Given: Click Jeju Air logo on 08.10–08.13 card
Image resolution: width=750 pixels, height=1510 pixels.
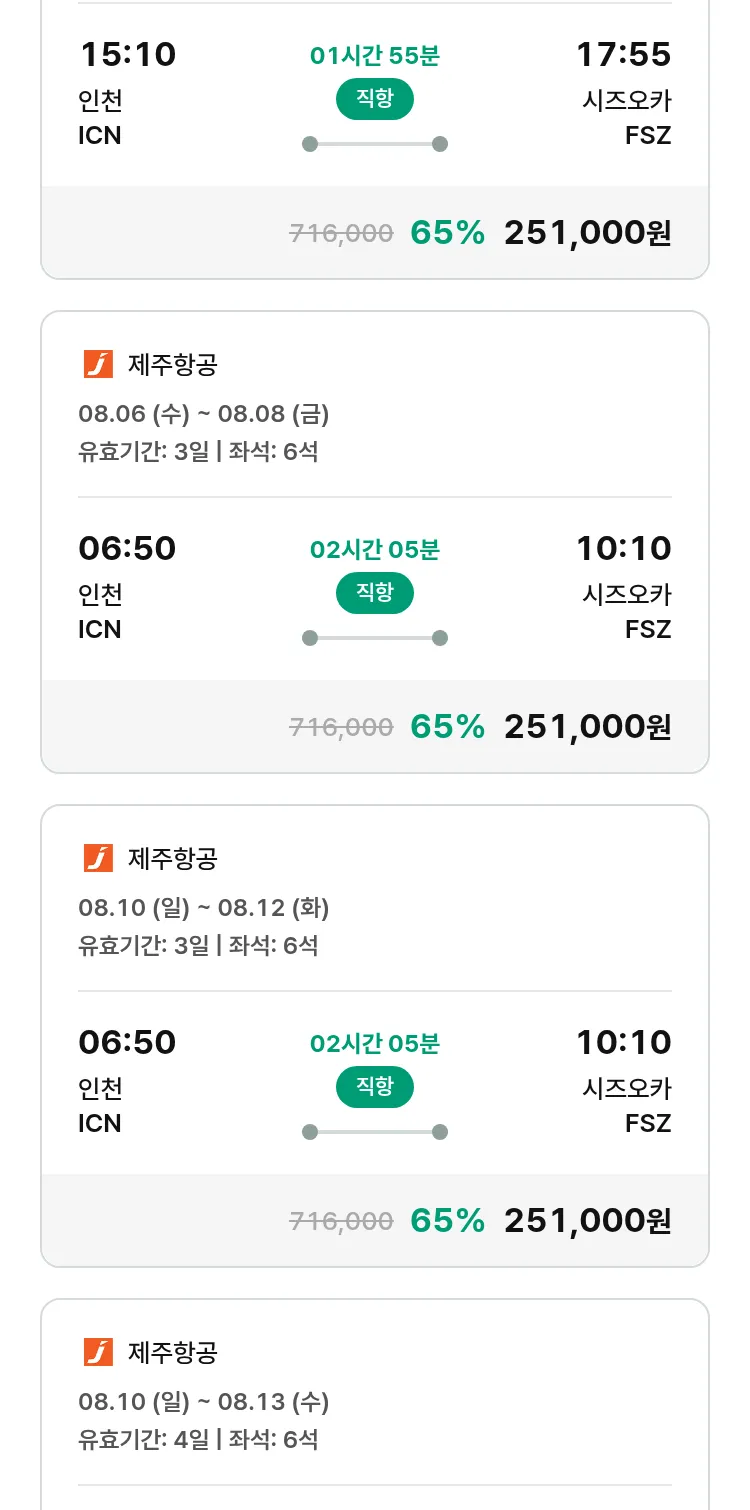Looking at the screenshot, I should coord(98,1353).
